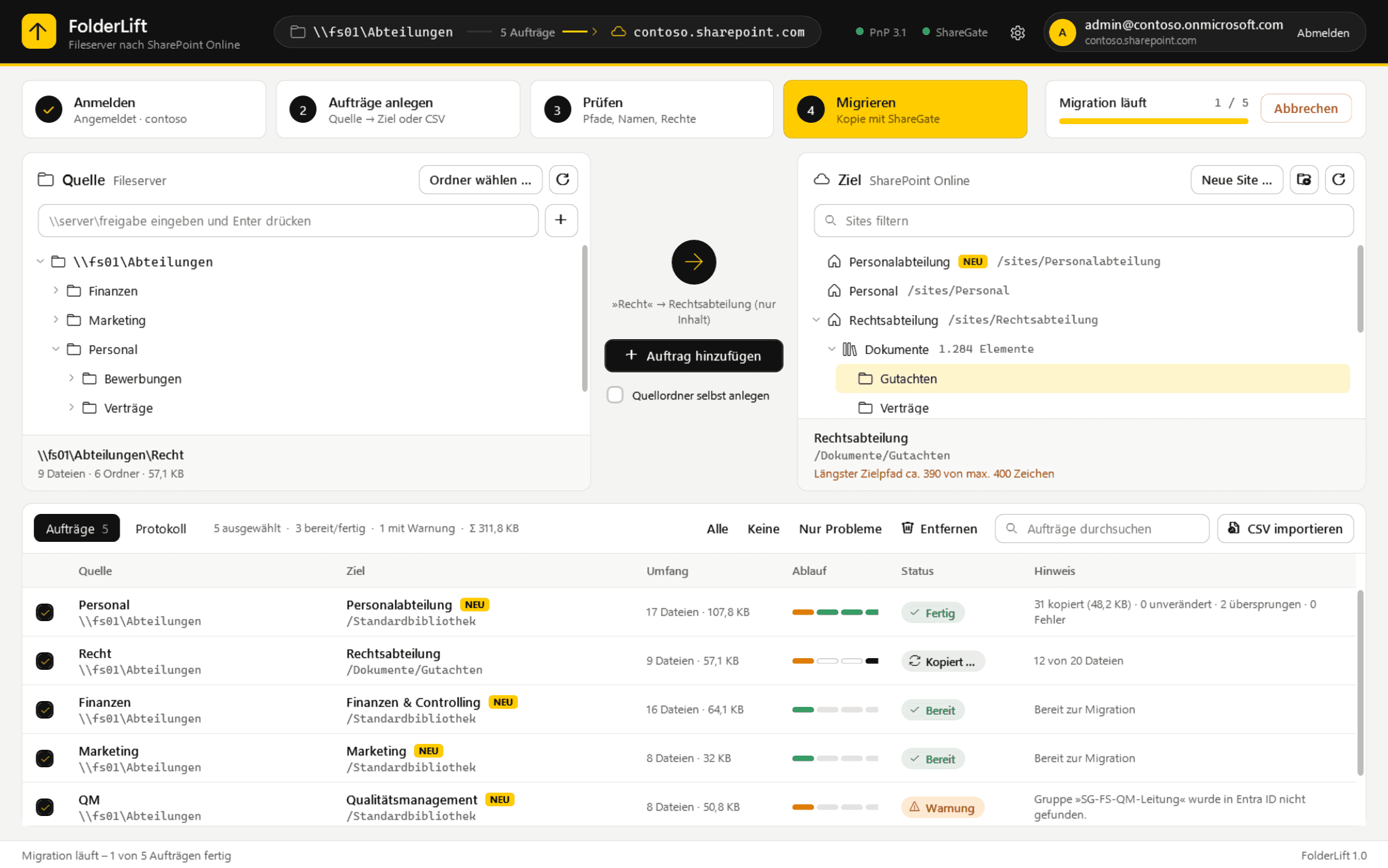Focus the Aufträge durchsuchen search field
The width and height of the screenshot is (1388, 868).
pos(1102,529)
